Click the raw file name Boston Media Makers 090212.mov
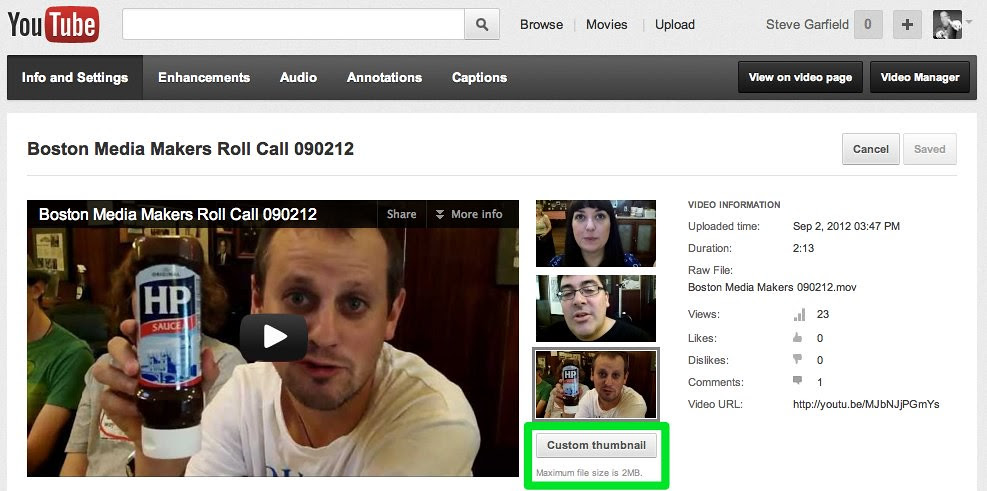987x491 pixels. coord(772,288)
